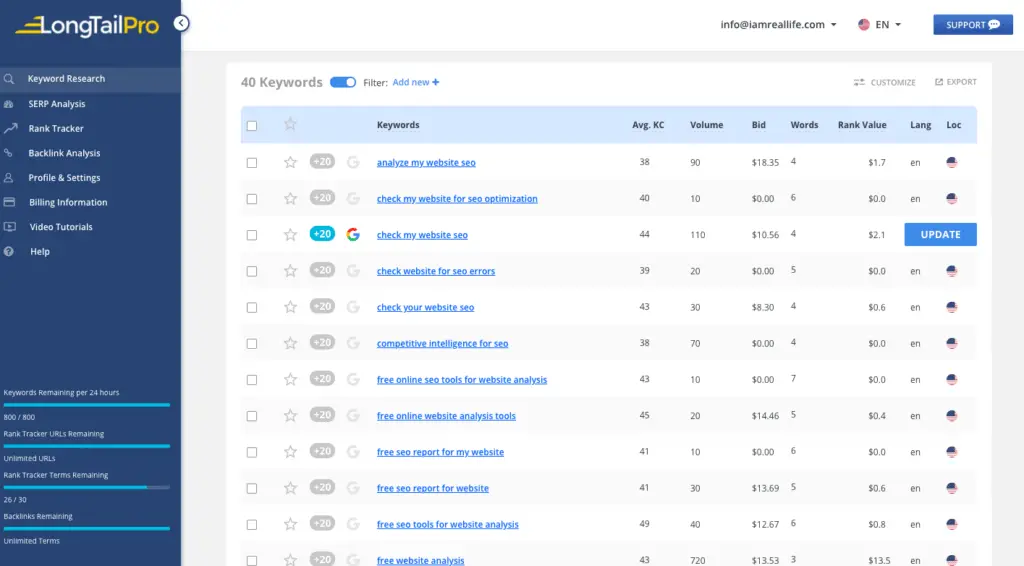Check the box for 'check your website seo'
This screenshot has width=1024, height=566.
tap(251, 307)
